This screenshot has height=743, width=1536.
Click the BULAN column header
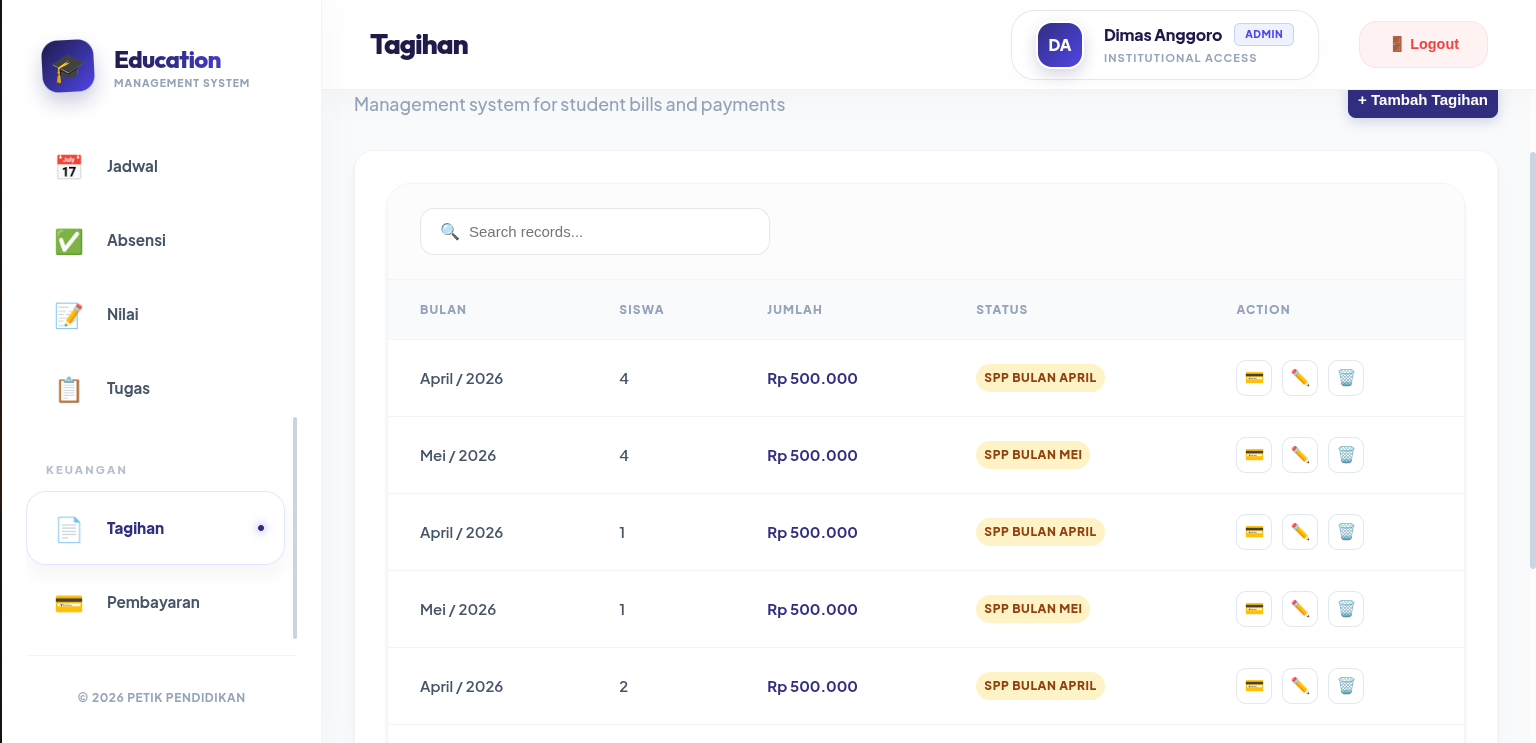[x=443, y=310]
